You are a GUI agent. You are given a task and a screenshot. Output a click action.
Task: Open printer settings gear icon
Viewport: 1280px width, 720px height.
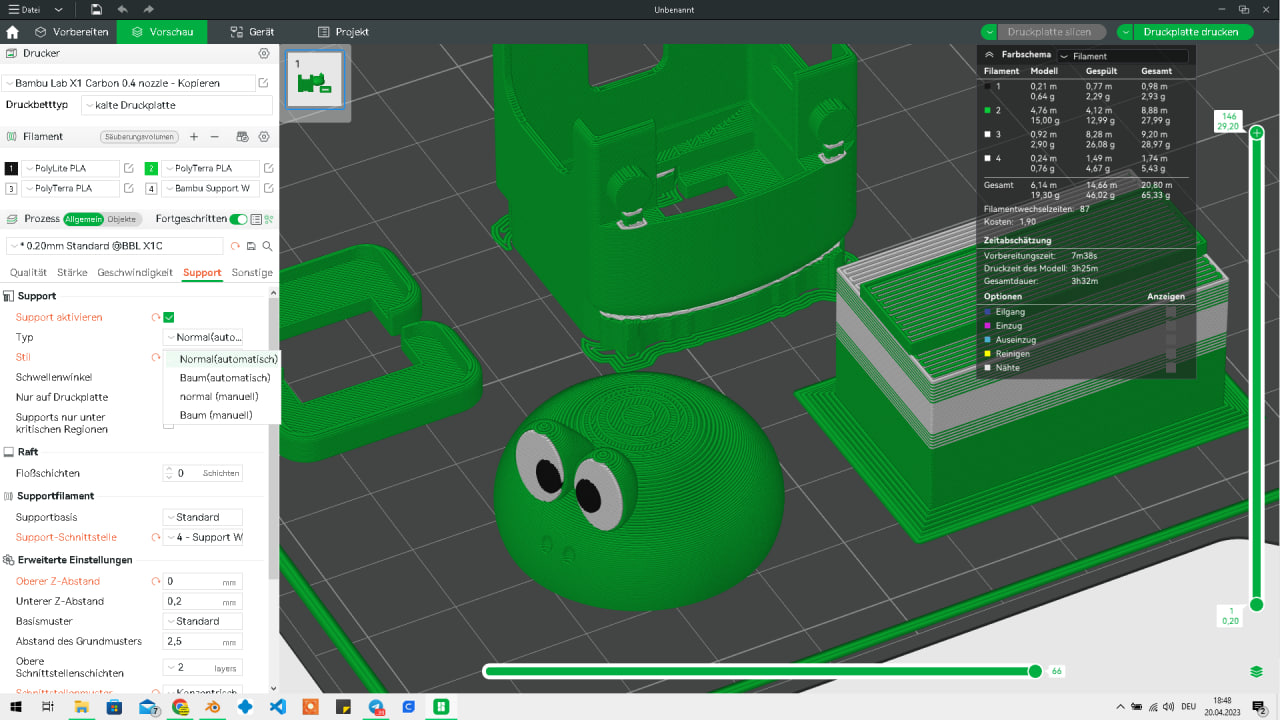(x=264, y=53)
